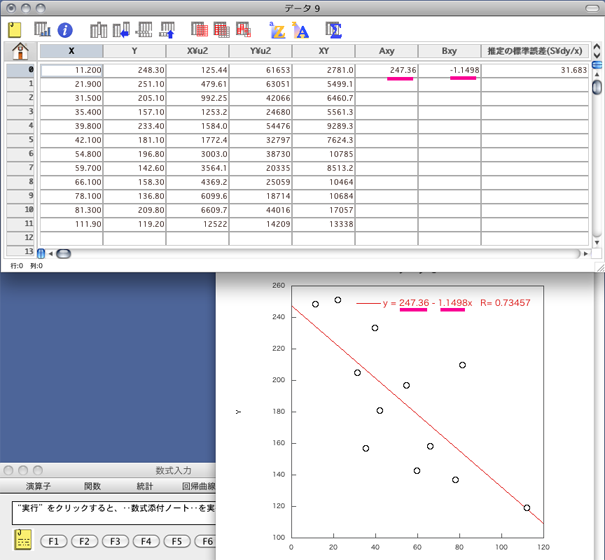This screenshot has width=605, height=560.
Task: Open the 統計 dropdown menu
Action: coord(145,486)
